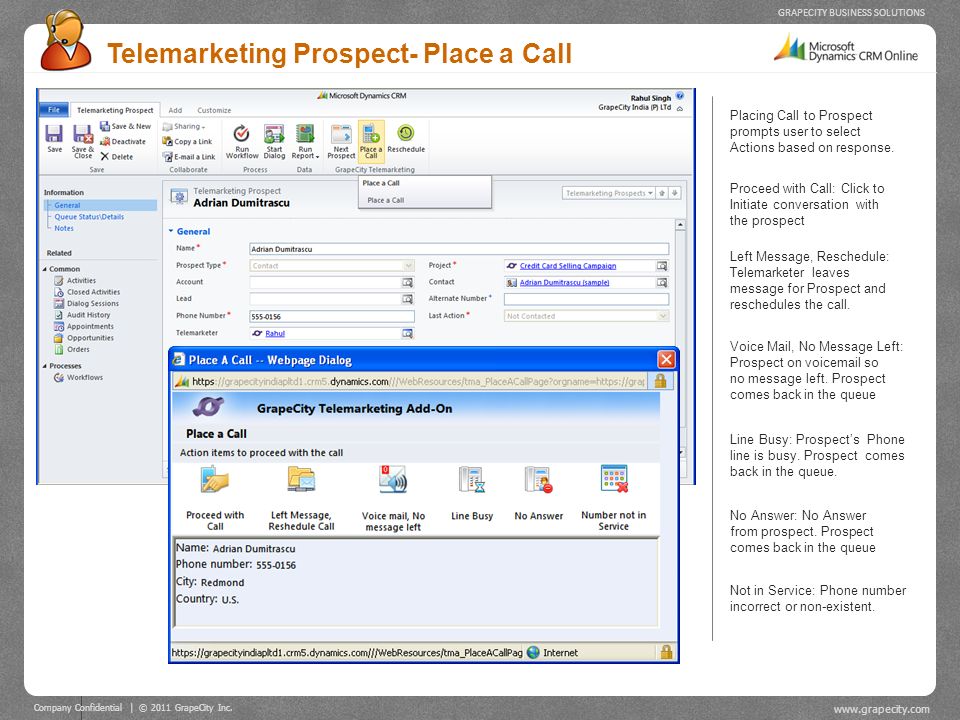Click the help icon beside Rahul Singh
The image size is (960, 720).
click(680, 96)
